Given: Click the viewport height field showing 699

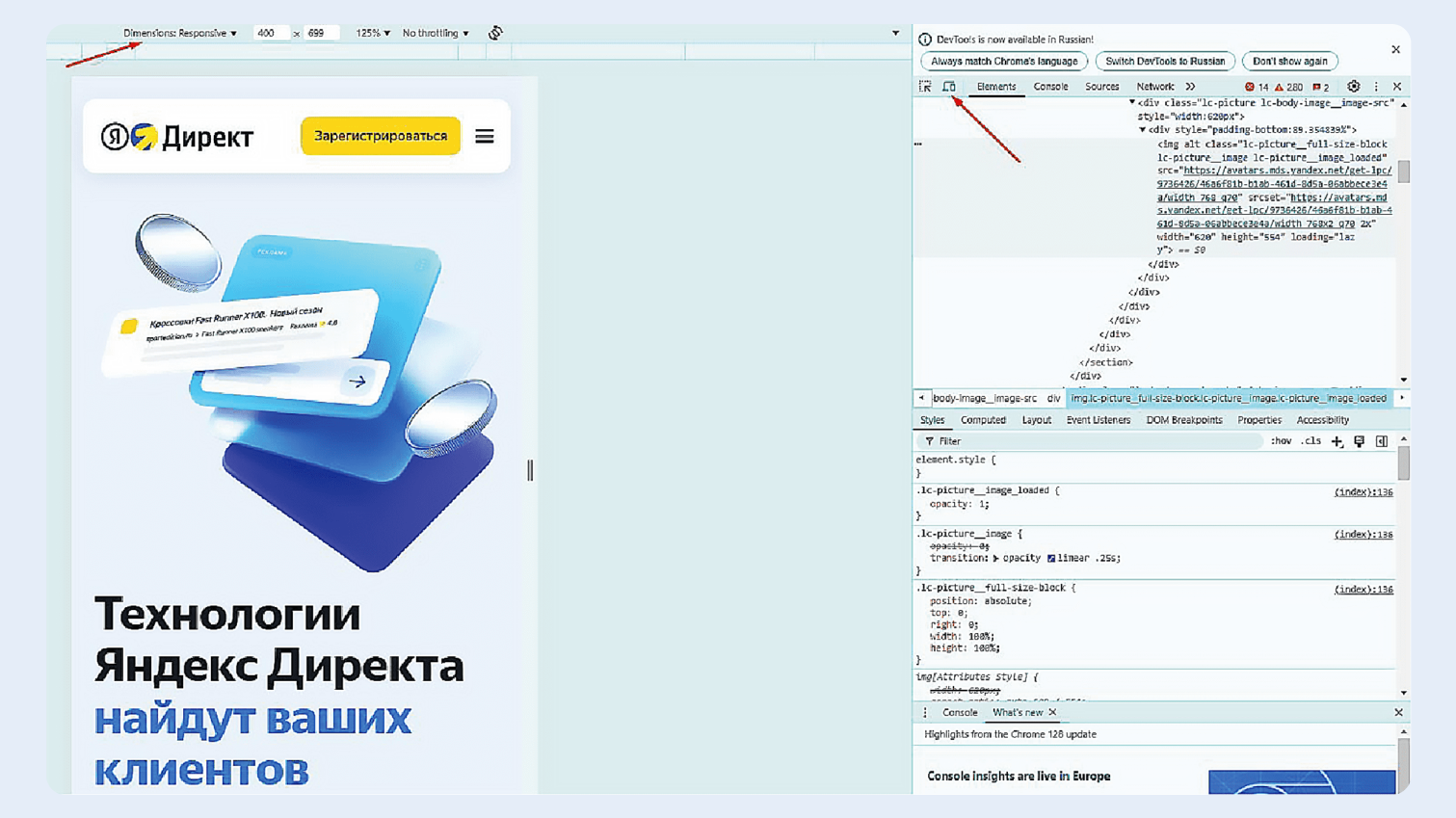Looking at the screenshot, I should tap(320, 33).
